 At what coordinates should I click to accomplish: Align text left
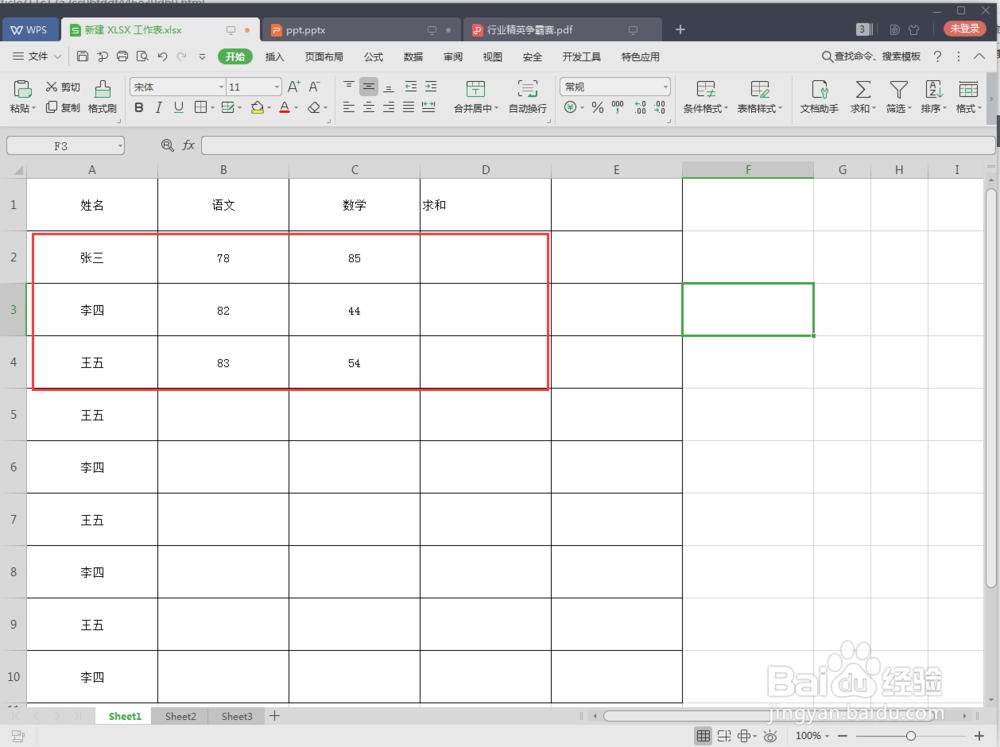coord(348,107)
